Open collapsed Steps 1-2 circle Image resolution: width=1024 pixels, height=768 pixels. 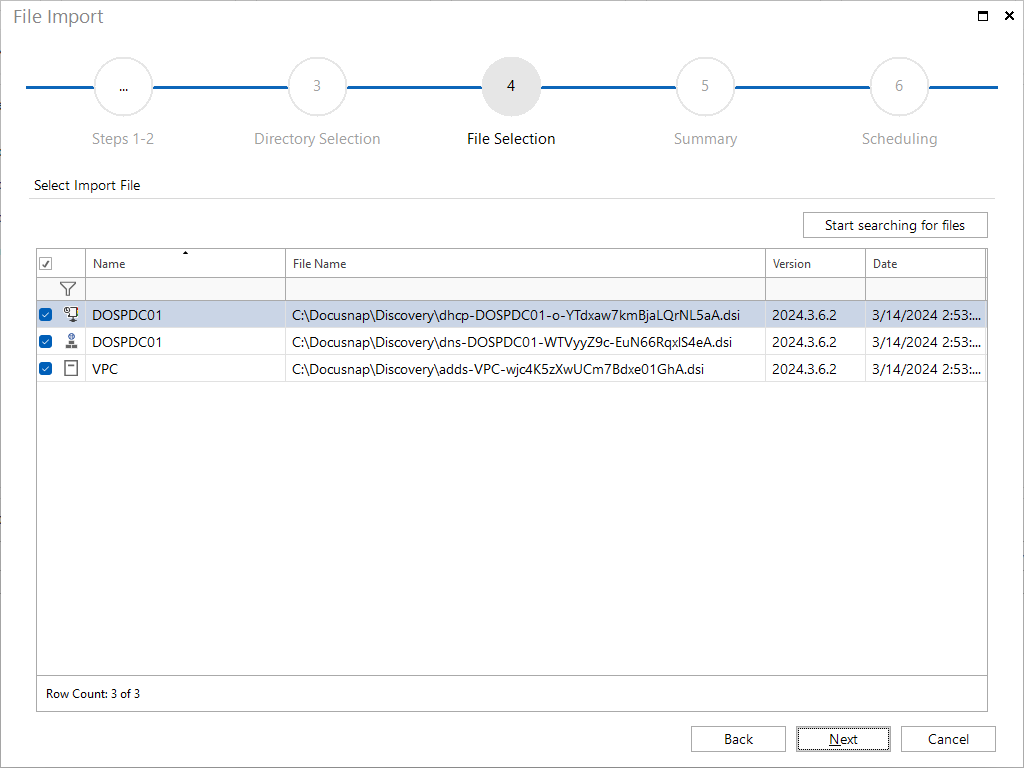pyautogui.click(x=123, y=86)
